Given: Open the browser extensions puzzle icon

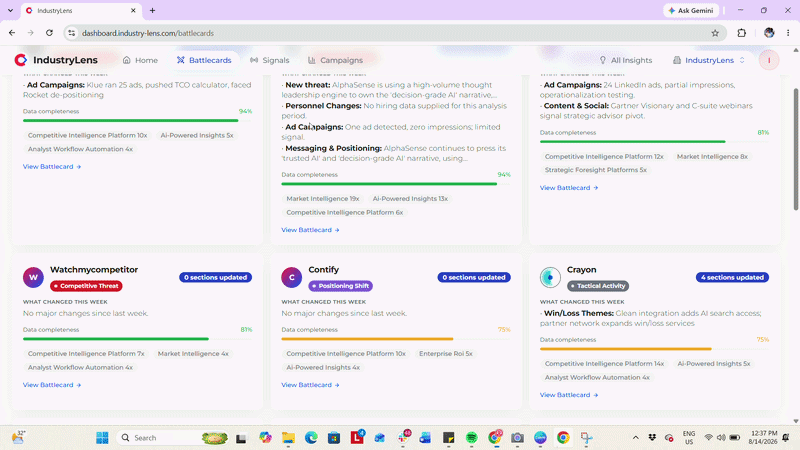Looking at the screenshot, I should pyautogui.click(x=741, y=33).
